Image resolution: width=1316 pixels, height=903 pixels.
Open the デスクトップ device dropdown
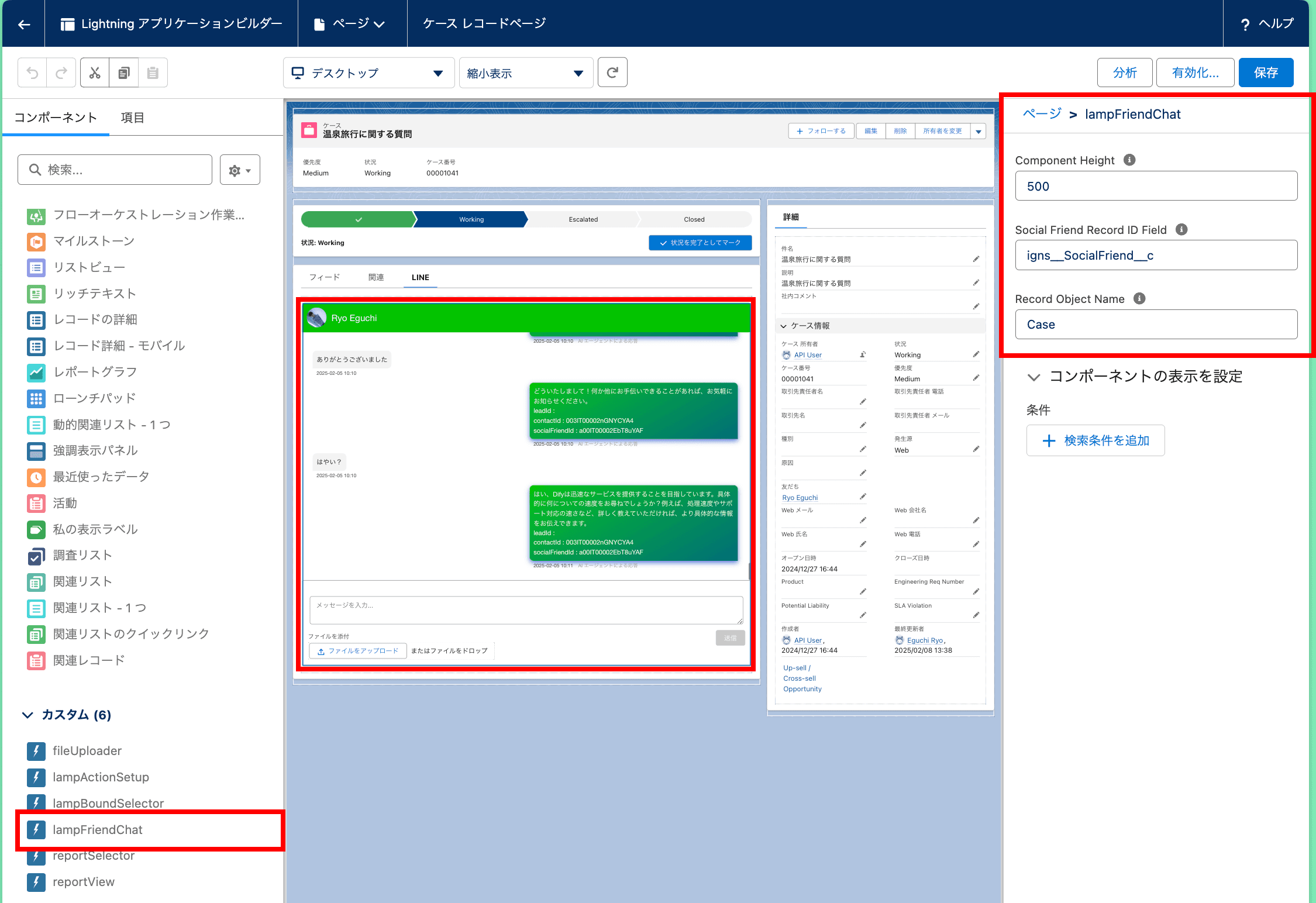coord(368,73)
